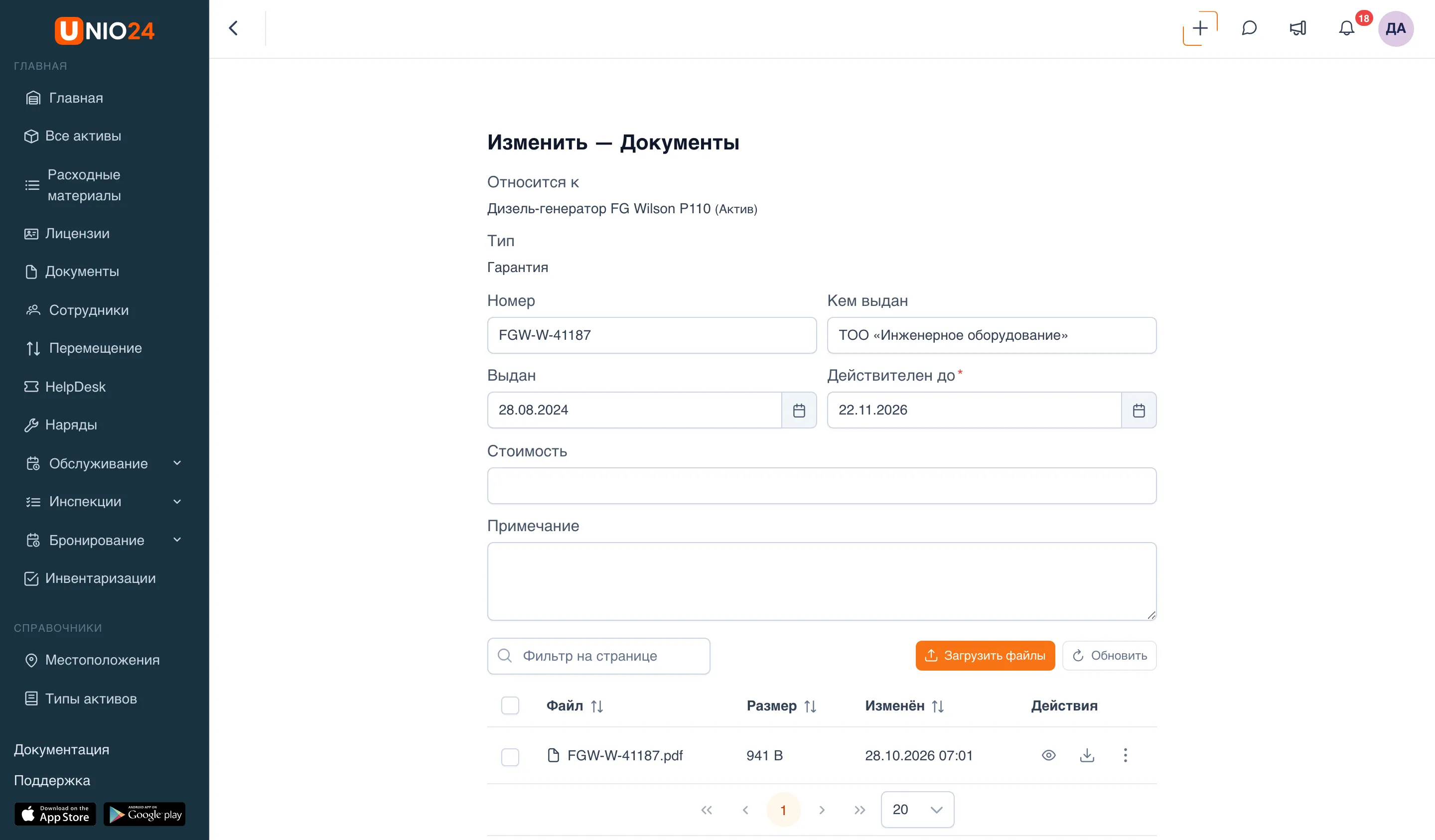Viewport: 1435px width, 840px height.
Task: Open the notifications bell
Action: tap(1346, 28)
